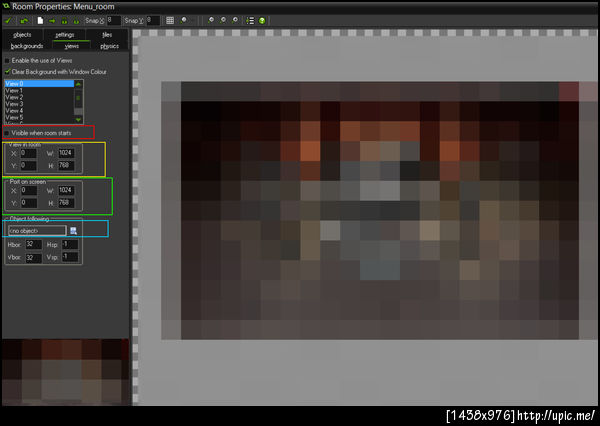Switch to the backgrounds tab

[x=27, y=46]
